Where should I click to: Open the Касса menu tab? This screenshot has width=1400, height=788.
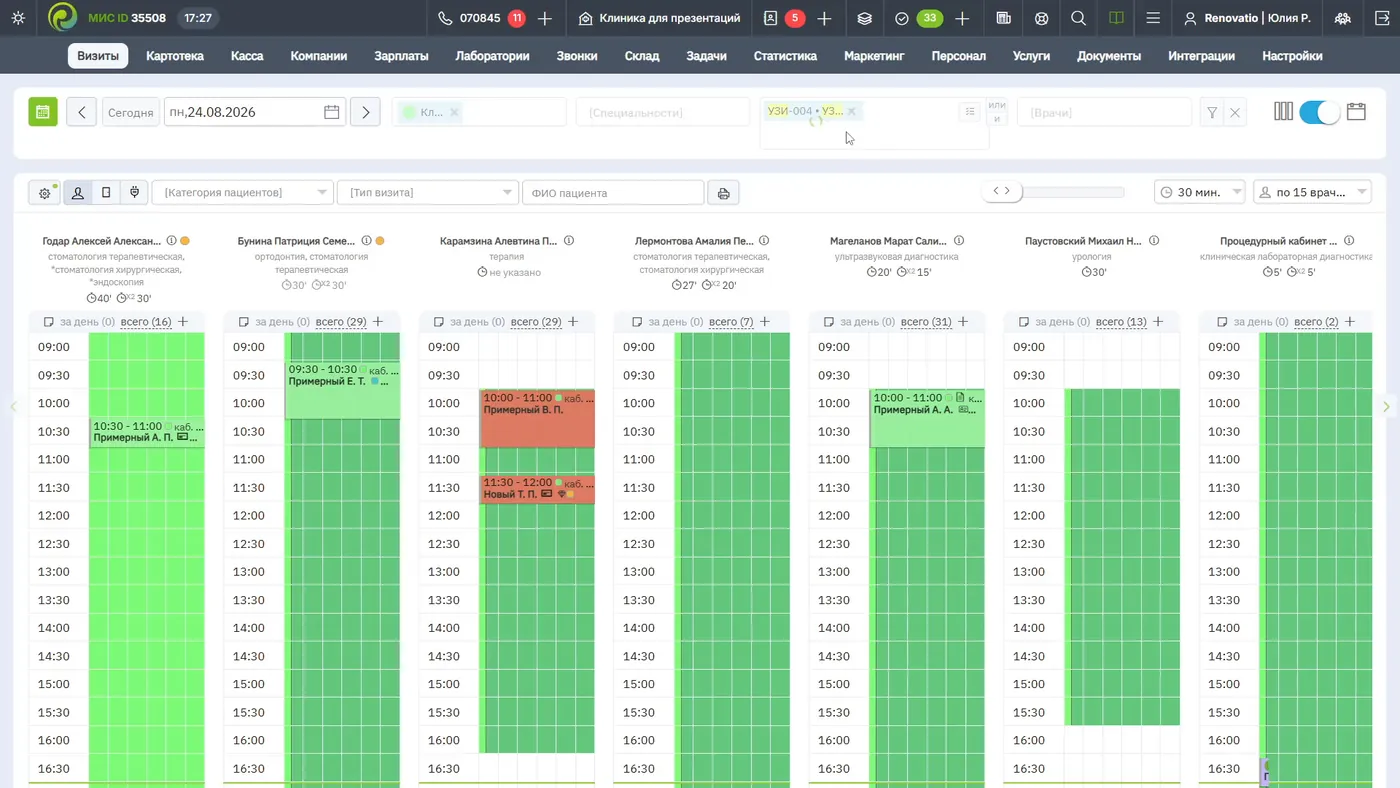point(247,56)
